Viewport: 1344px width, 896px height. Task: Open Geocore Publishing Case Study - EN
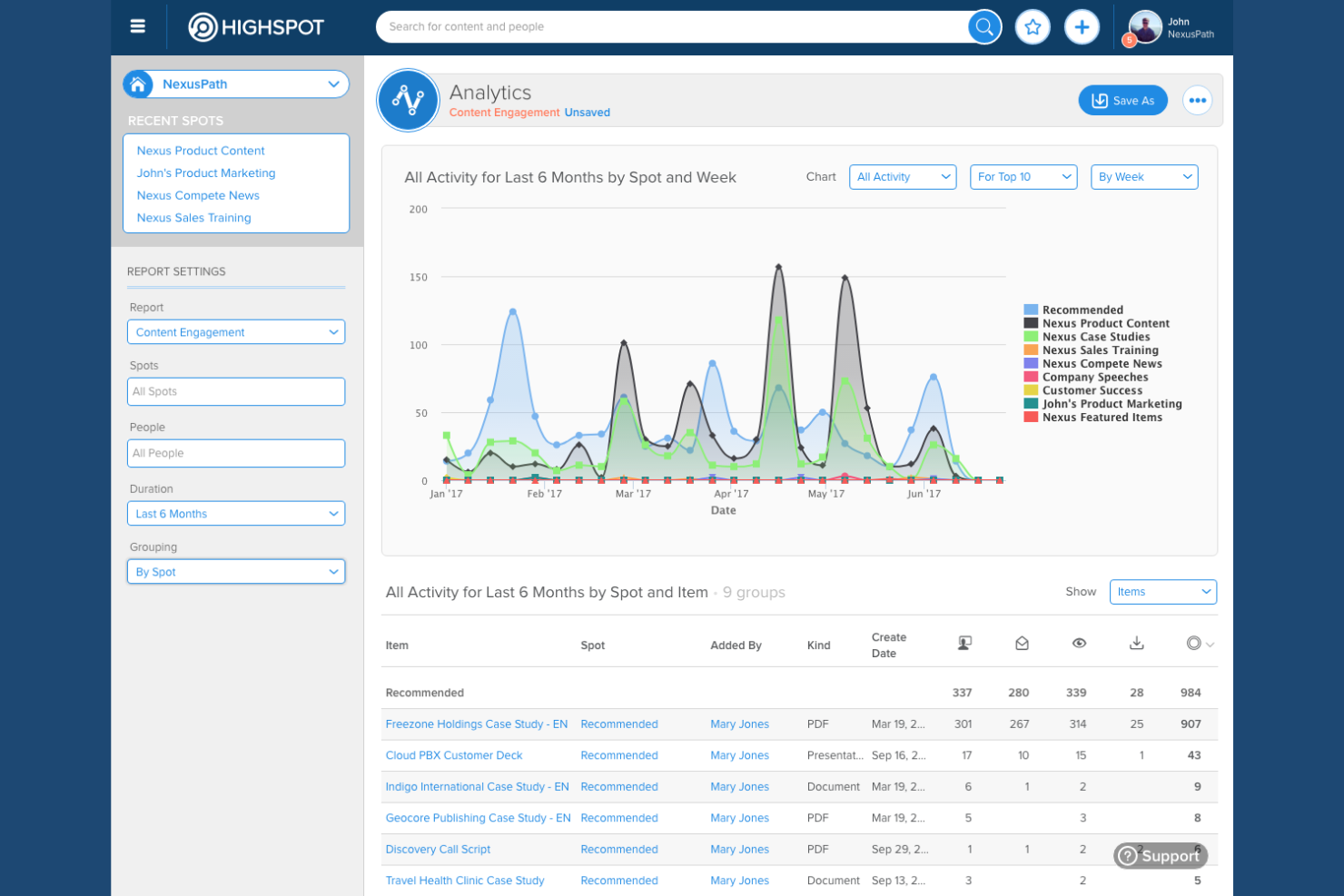pyautogui.click(x=479, y=818)
